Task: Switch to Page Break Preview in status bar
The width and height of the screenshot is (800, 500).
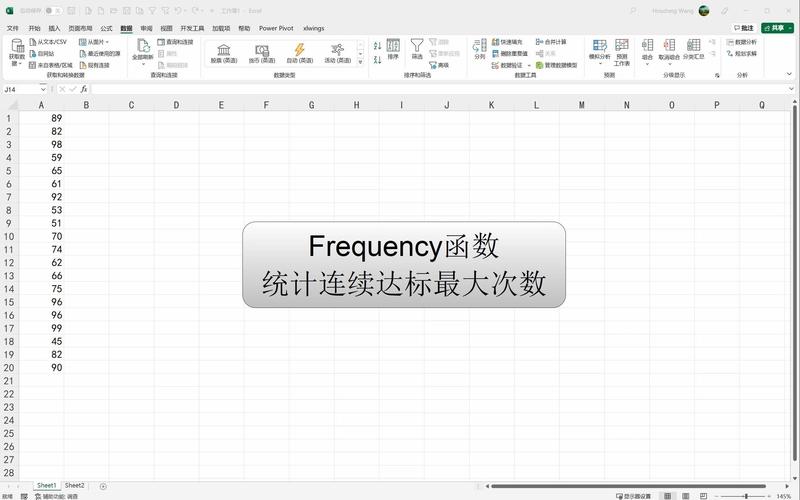Action: (x=703, y=496)
